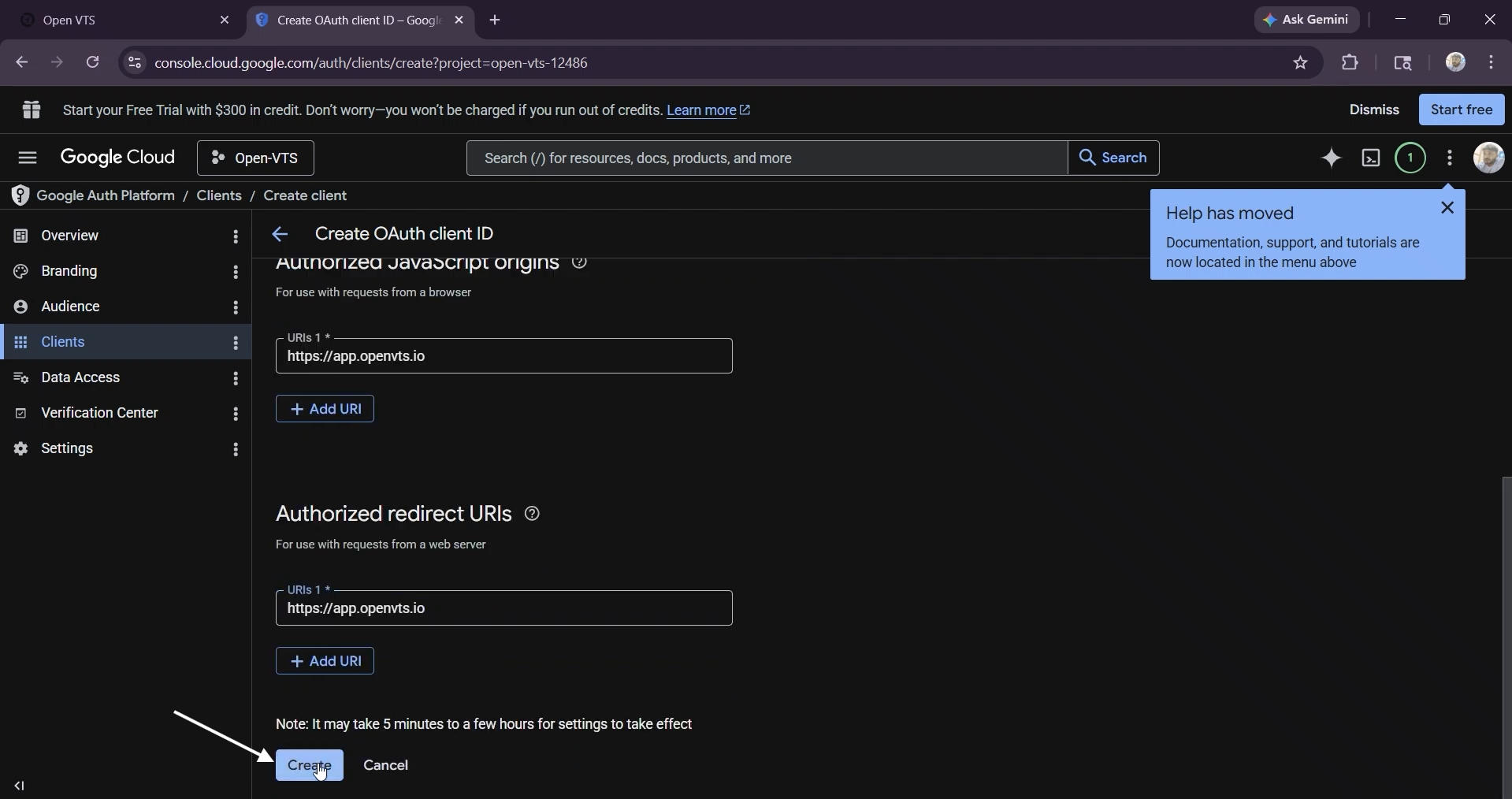The width and height of the screenshot is (1512, 799).
Task: Open the Open-VTS project selector
Action: (256, 158)
